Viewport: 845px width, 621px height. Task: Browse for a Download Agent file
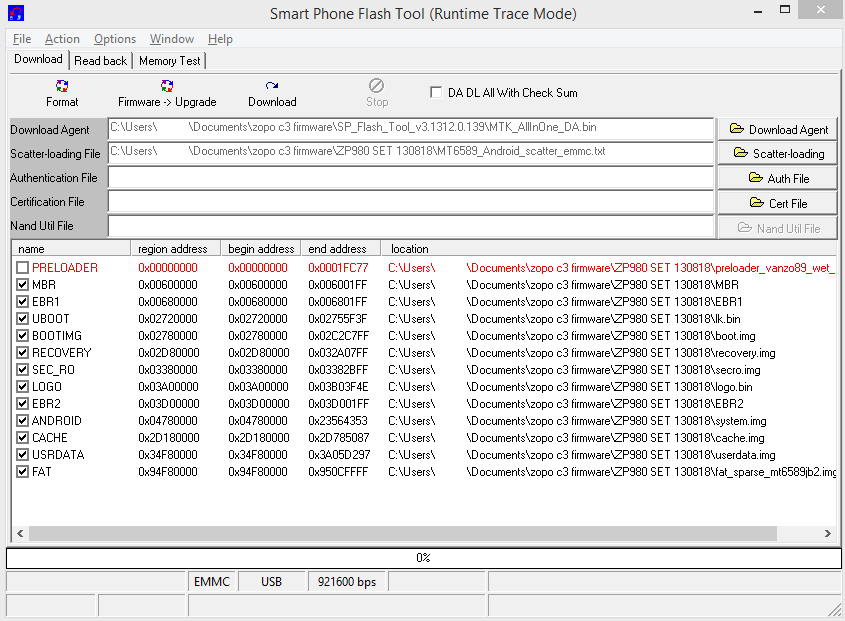(x=778, y=129)
